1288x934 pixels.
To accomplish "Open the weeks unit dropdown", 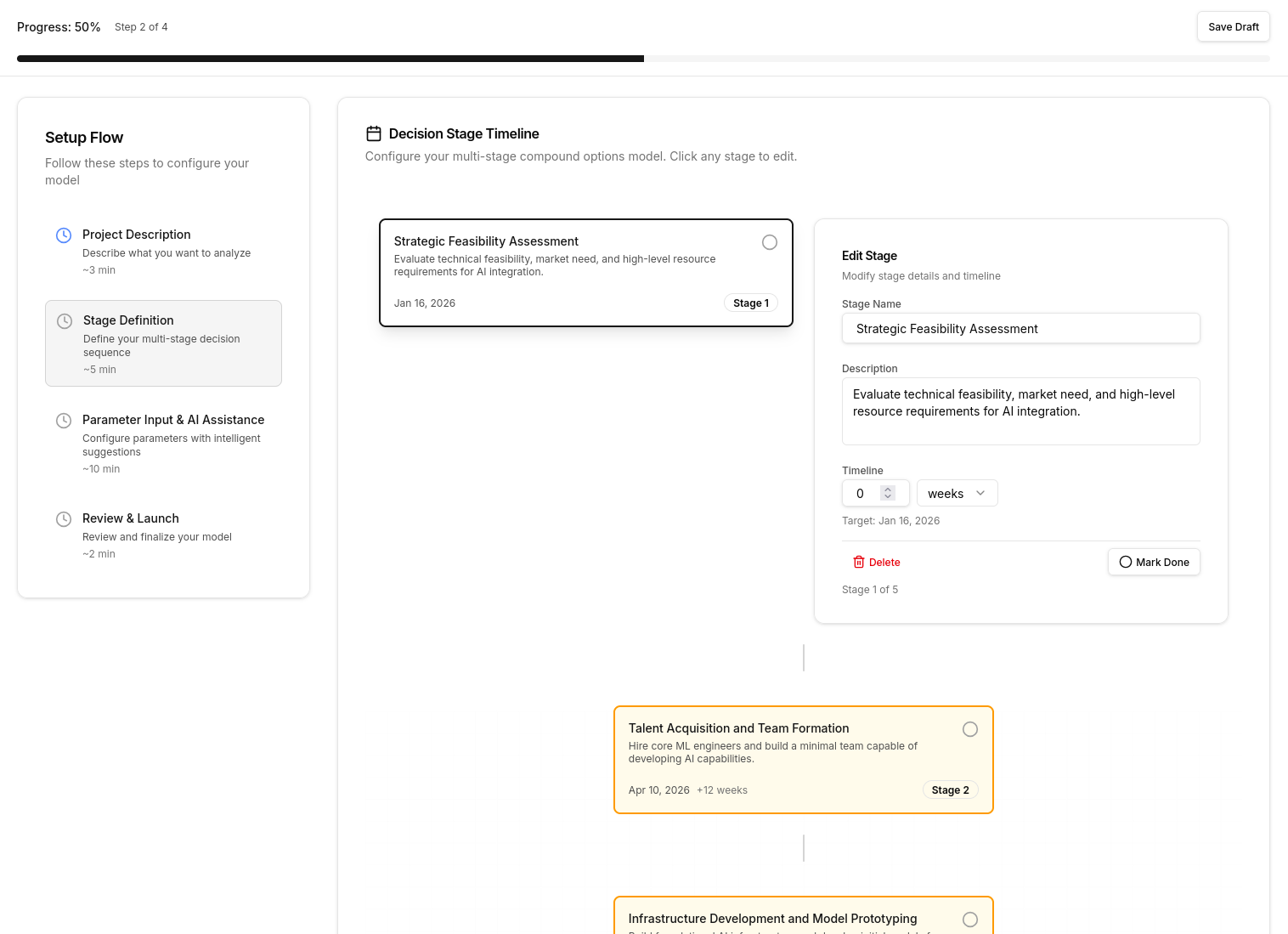I will pos(957,494).
